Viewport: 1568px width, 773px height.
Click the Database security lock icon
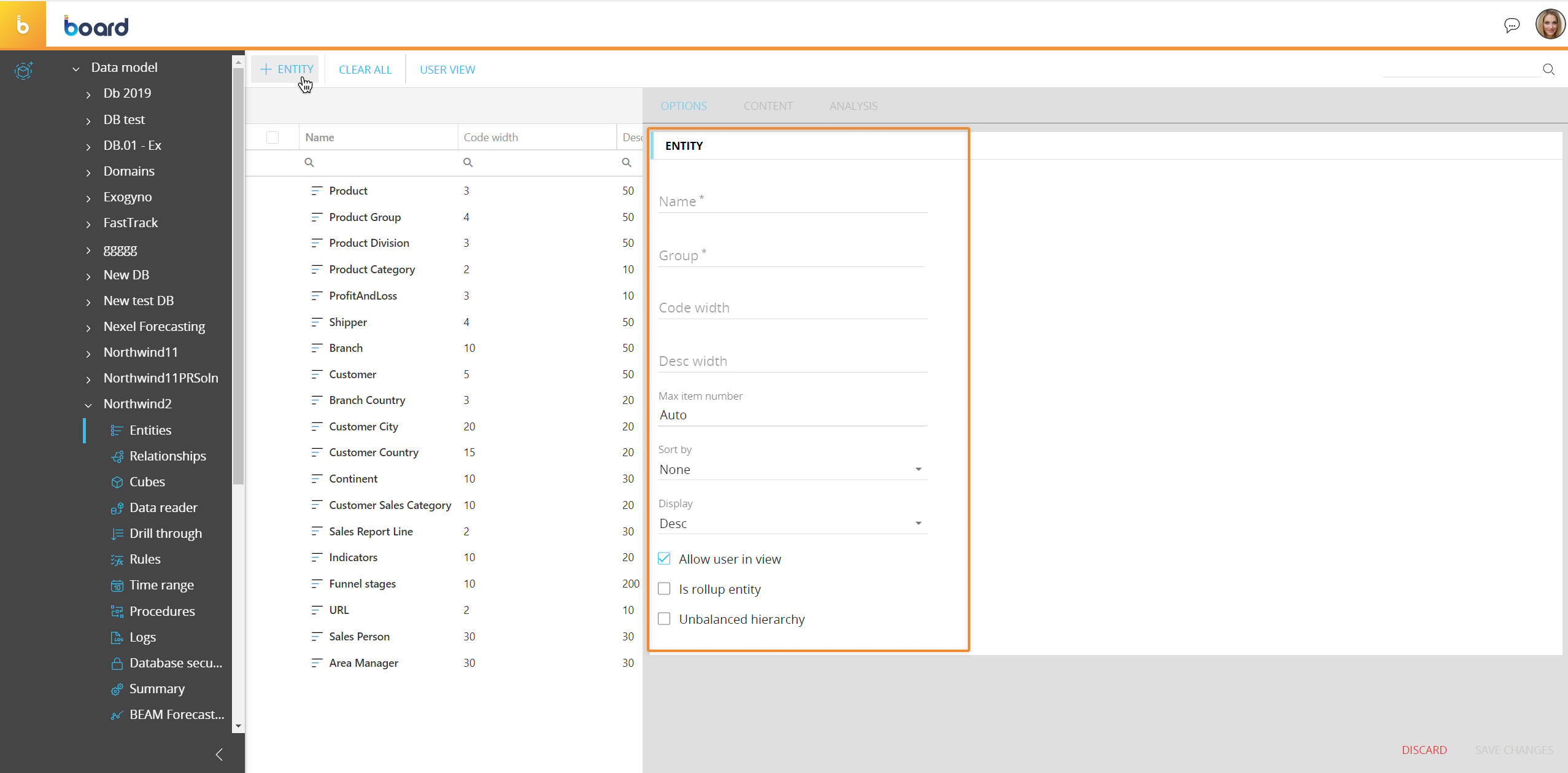click(117, 663)
